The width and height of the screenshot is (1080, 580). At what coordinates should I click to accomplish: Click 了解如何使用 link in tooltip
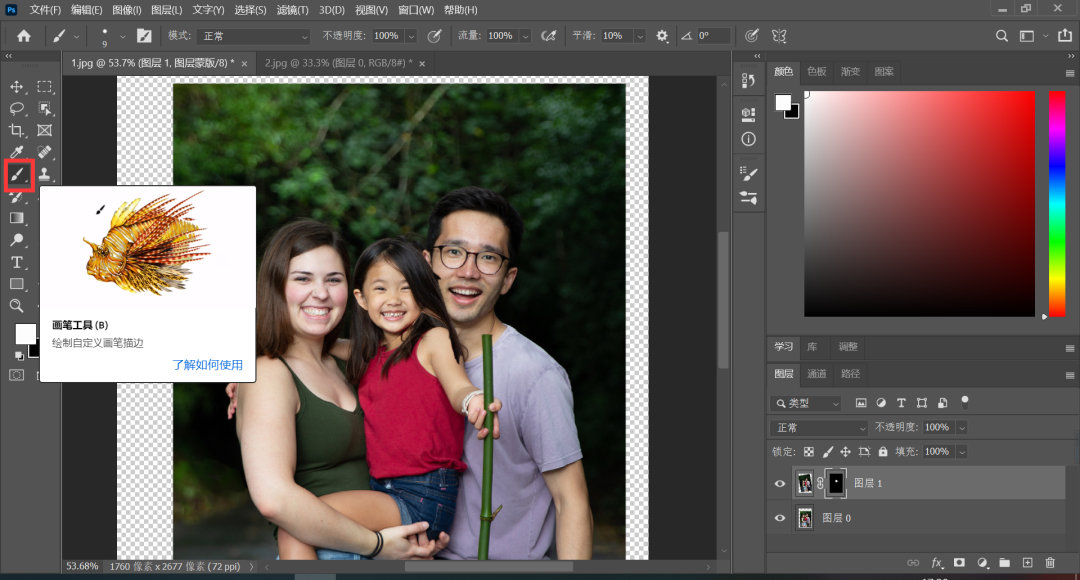pos(207,364)
